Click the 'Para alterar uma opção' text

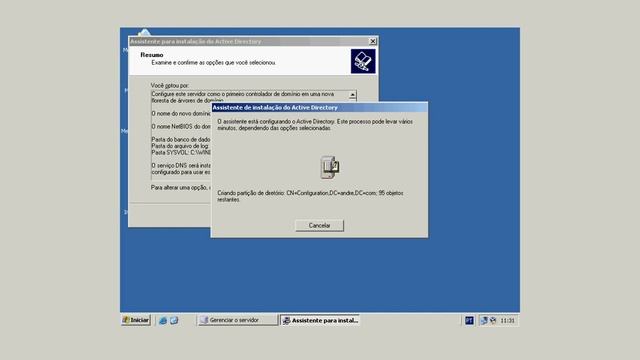[x=181, y=188]
